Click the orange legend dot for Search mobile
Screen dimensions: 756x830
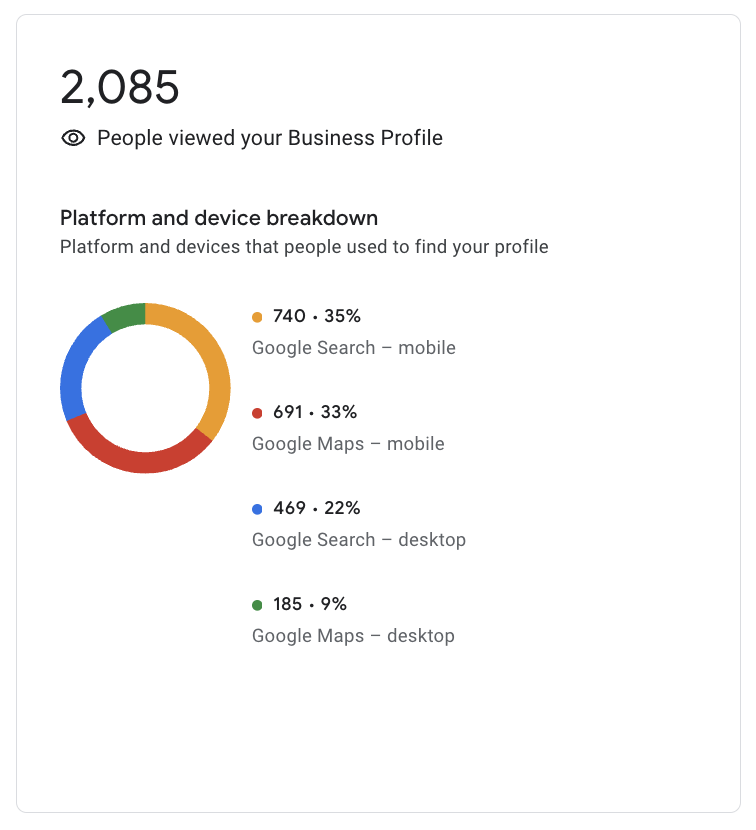tap(257, 317)
